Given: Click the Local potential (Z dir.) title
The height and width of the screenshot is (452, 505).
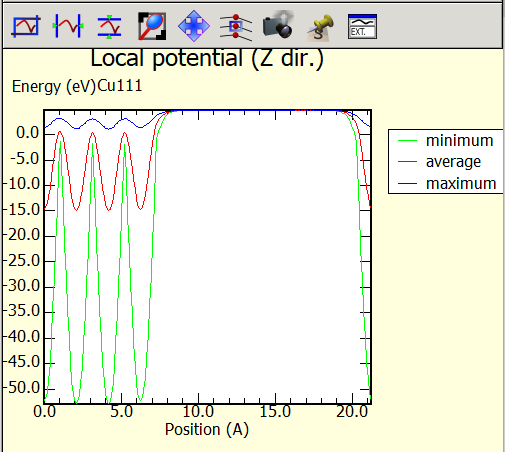Looking at the screenshot, I should click(x=207, y=59).
